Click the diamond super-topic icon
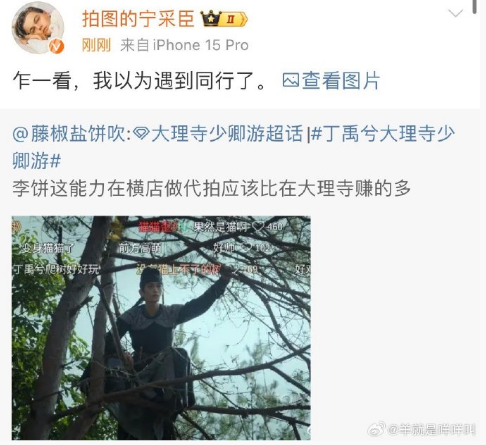486x445 pixels. pyautogui.click(x=141, y=134)
